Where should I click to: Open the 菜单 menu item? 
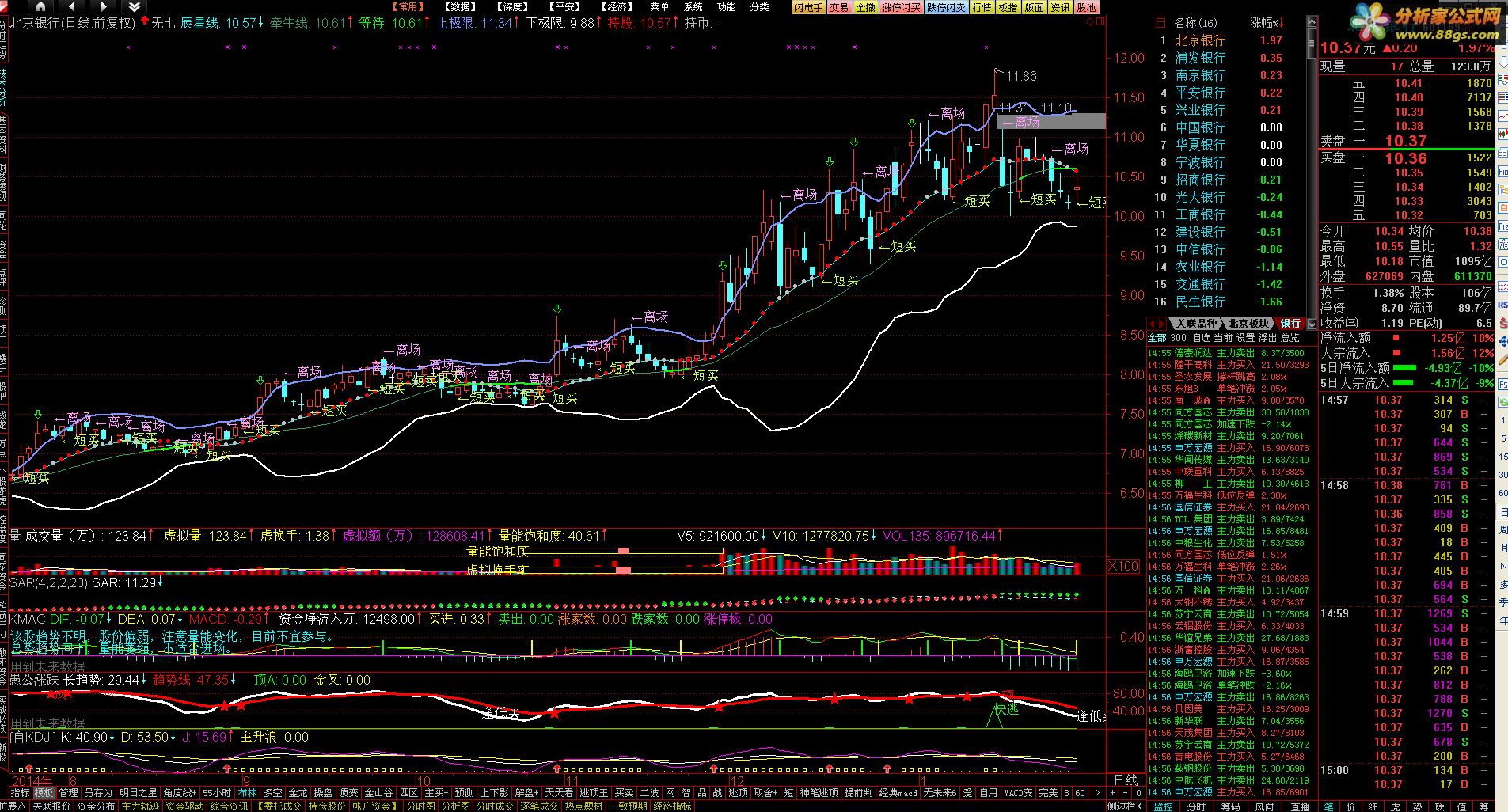[x=659, y=7]
